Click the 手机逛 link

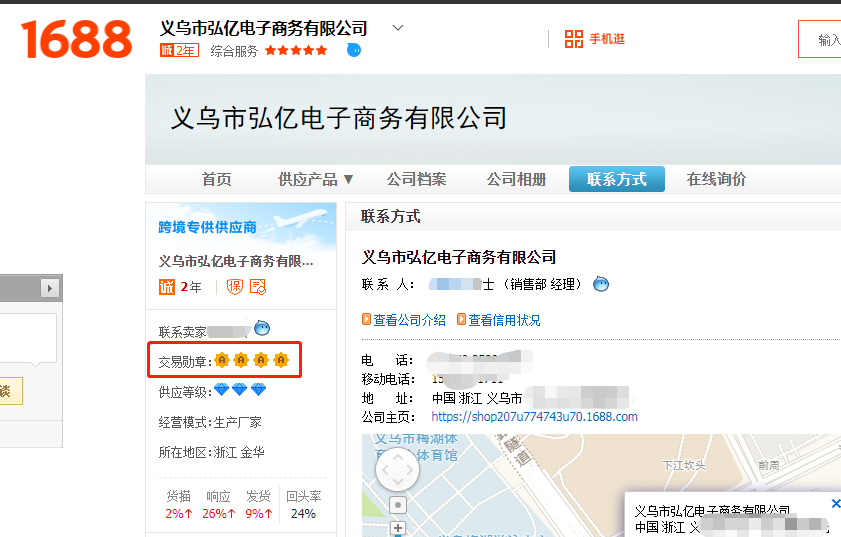pyautogui.click(x=607, y=39)
